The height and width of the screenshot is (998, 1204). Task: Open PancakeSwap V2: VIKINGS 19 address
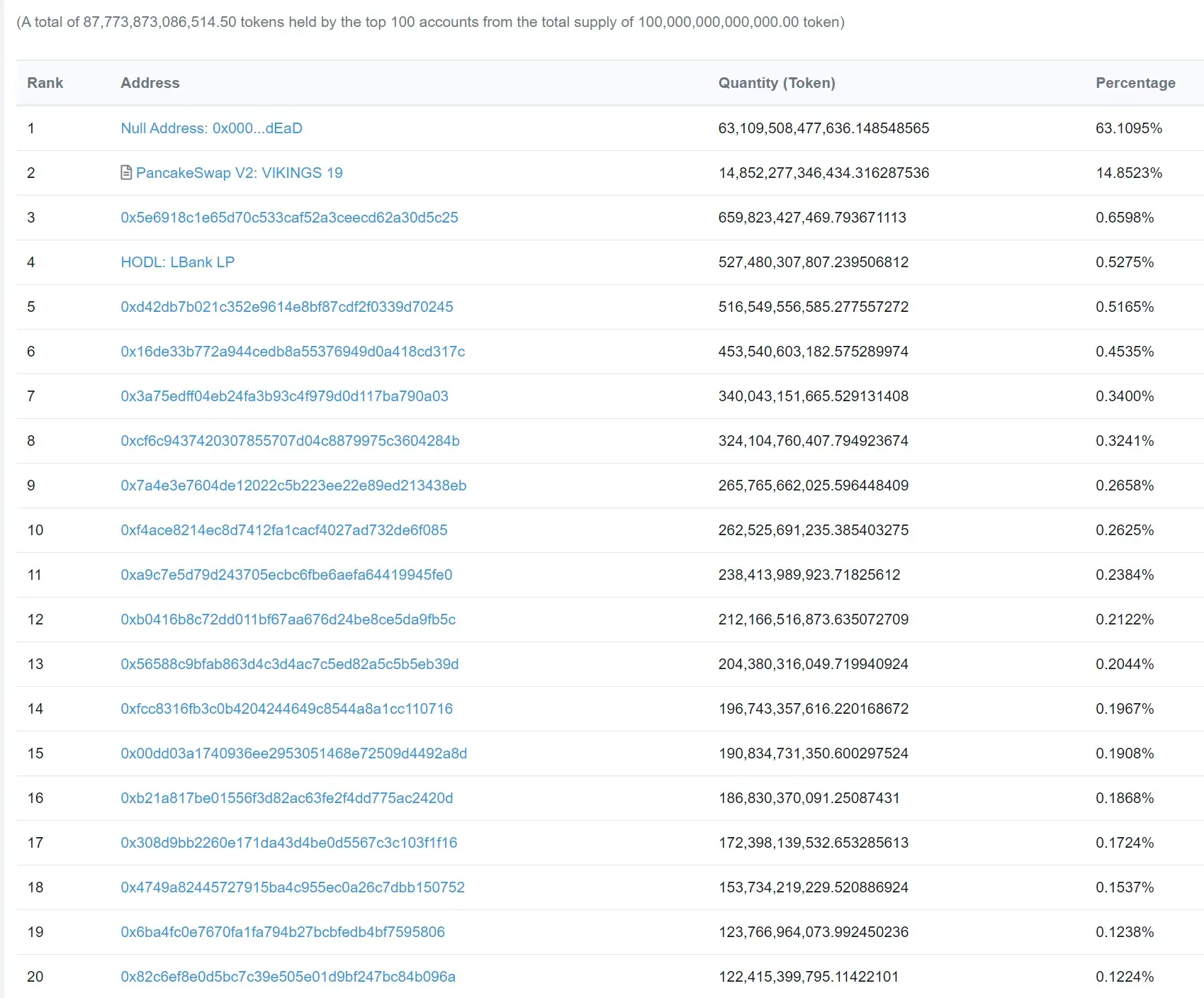[x=240, y=173]
